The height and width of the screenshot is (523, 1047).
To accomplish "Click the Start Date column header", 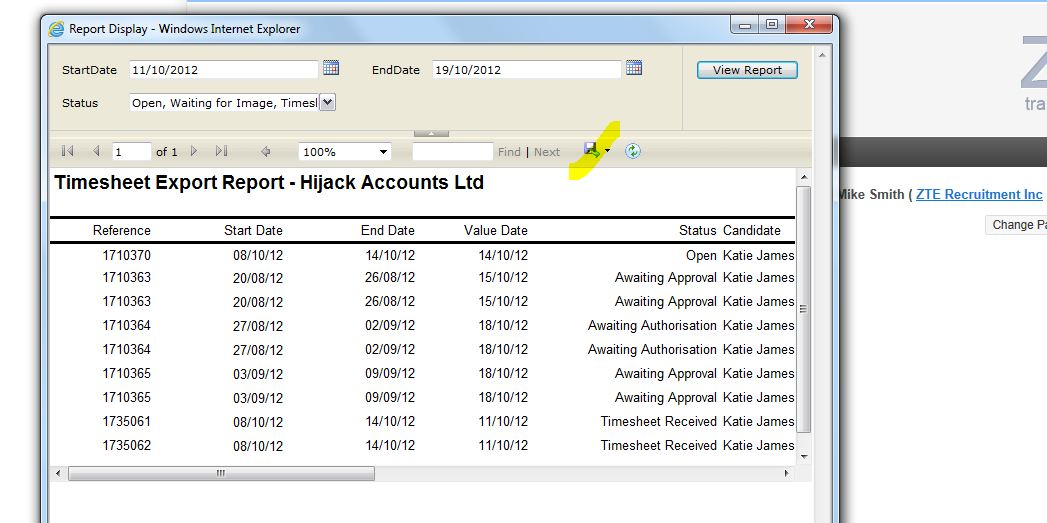I will pos(253,230).
